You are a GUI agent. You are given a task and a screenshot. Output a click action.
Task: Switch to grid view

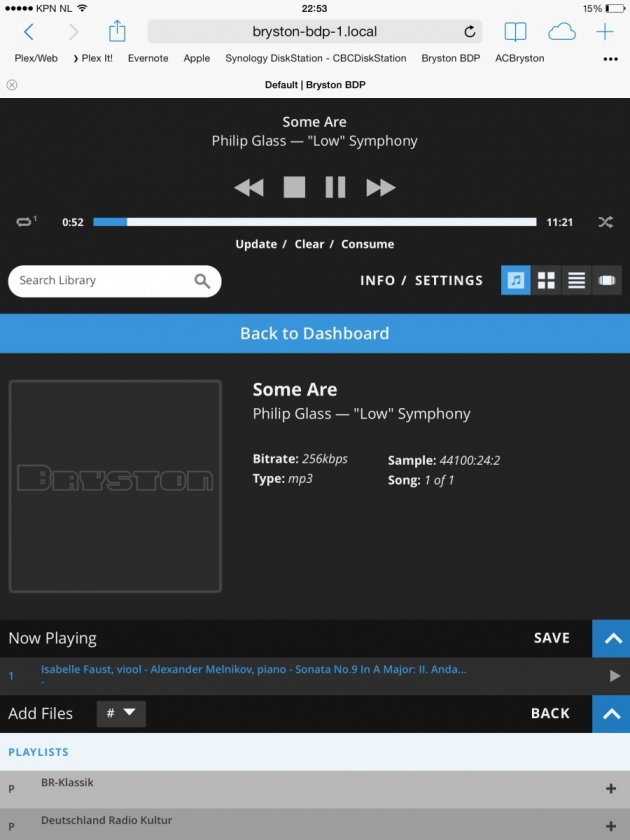coord(546,280)
